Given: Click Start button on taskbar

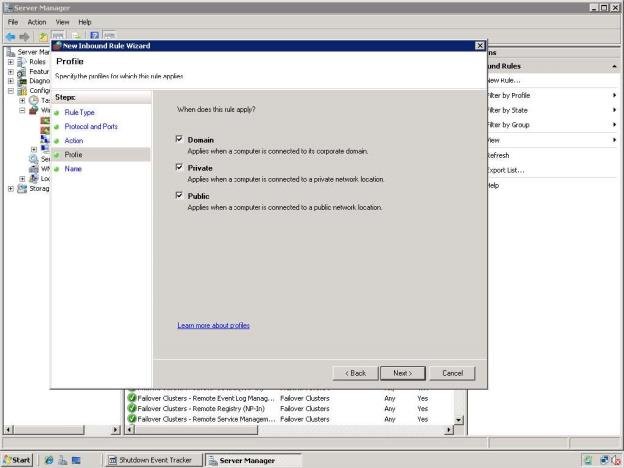Looking at the screenshot, I should [x=17, y=460].
